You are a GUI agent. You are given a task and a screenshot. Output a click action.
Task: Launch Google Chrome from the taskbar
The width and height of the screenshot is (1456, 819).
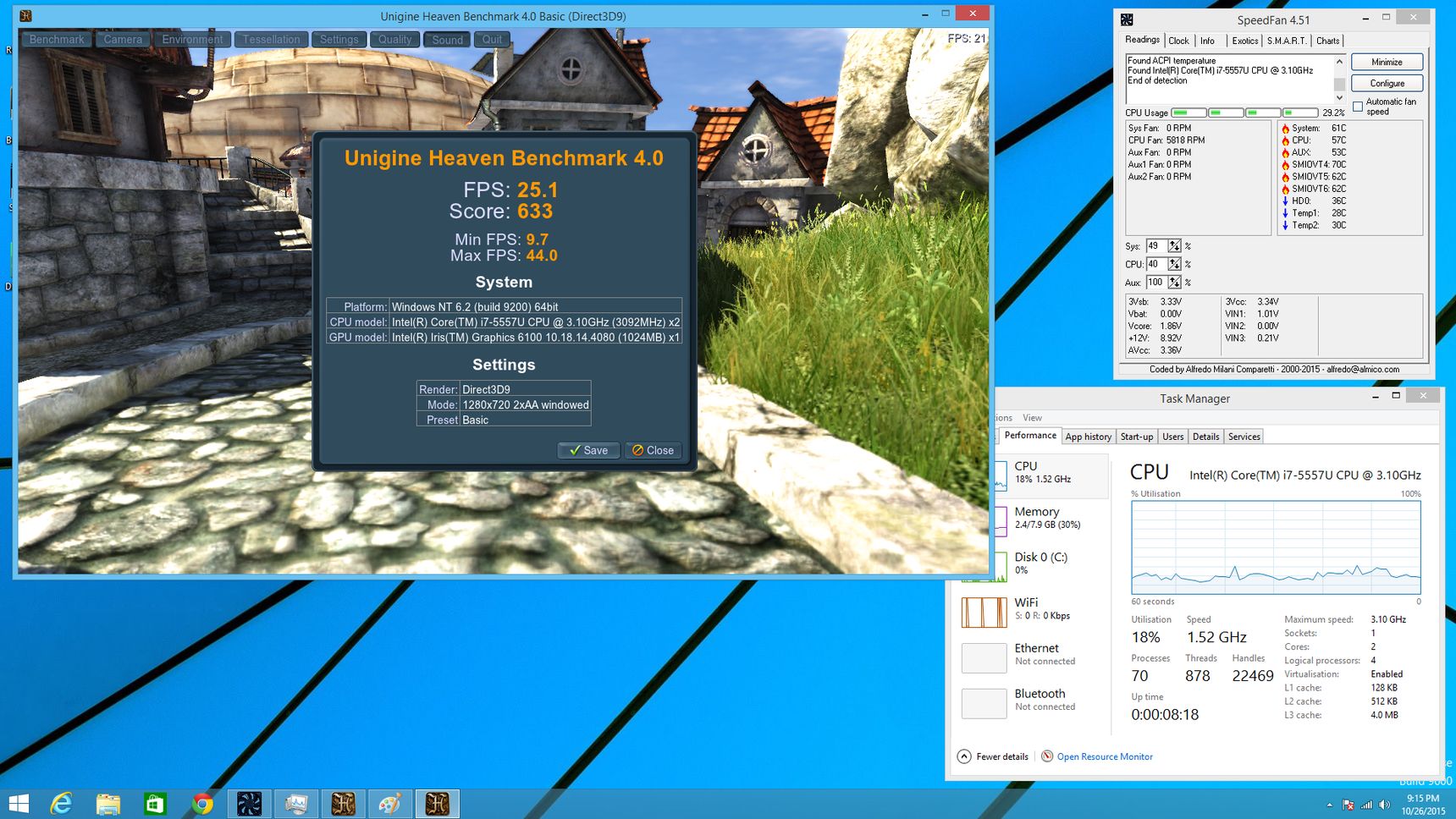201,804
